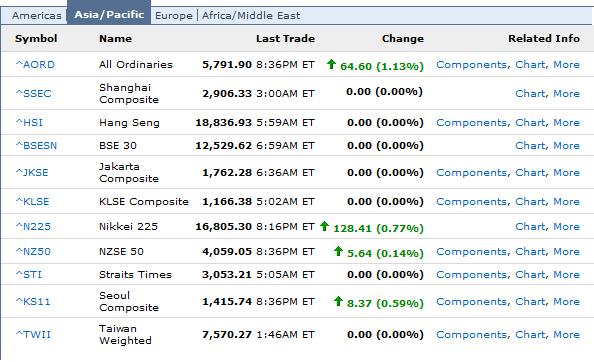
Task: Switch to the Europe tab
Action: [174, 16]
